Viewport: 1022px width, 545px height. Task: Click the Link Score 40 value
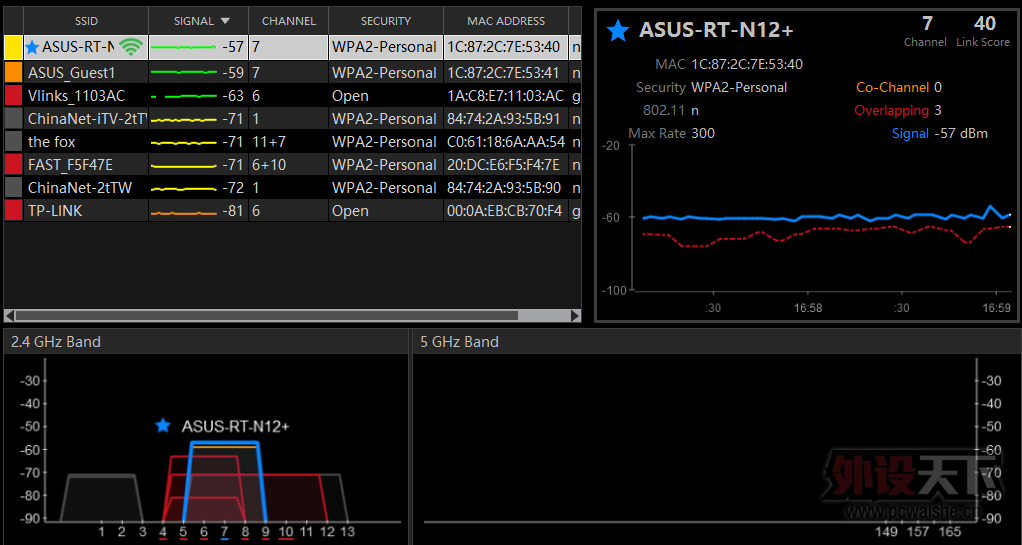point(984,23)
